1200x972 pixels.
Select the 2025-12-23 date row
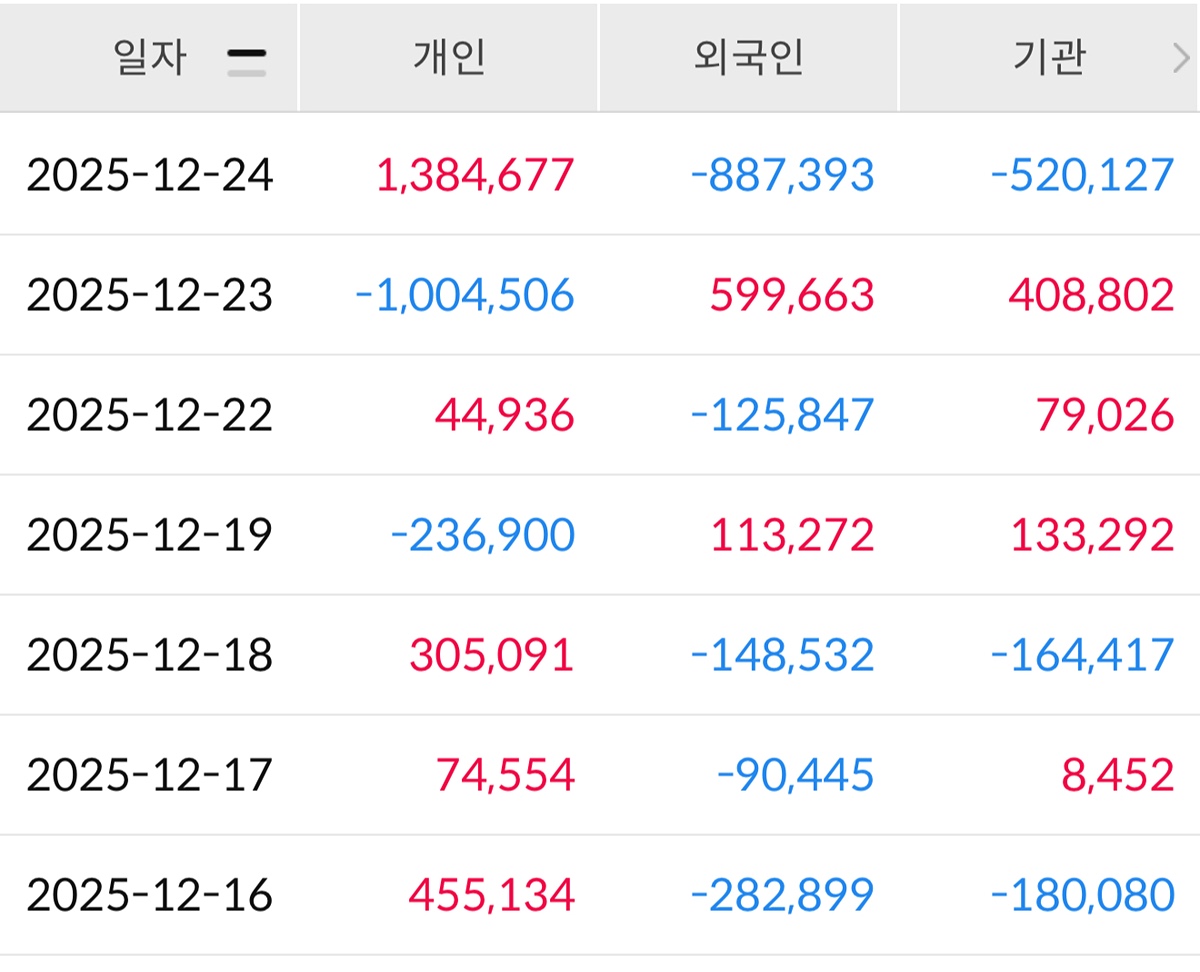click(x=149, y=295)
